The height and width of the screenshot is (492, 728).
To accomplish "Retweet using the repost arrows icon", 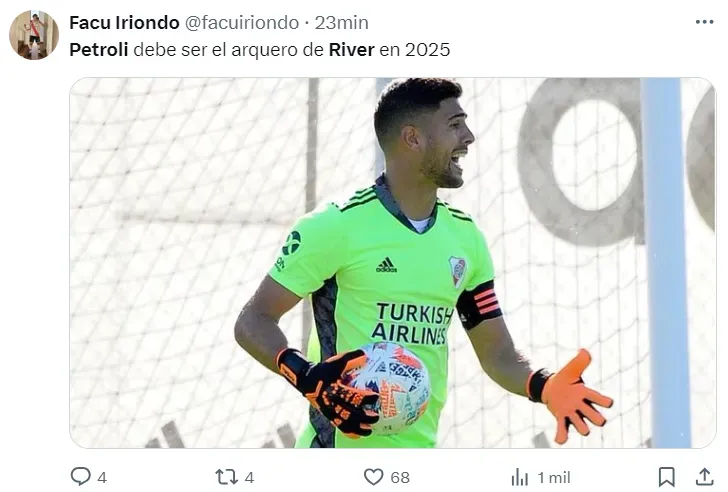I will click(227, 477).
